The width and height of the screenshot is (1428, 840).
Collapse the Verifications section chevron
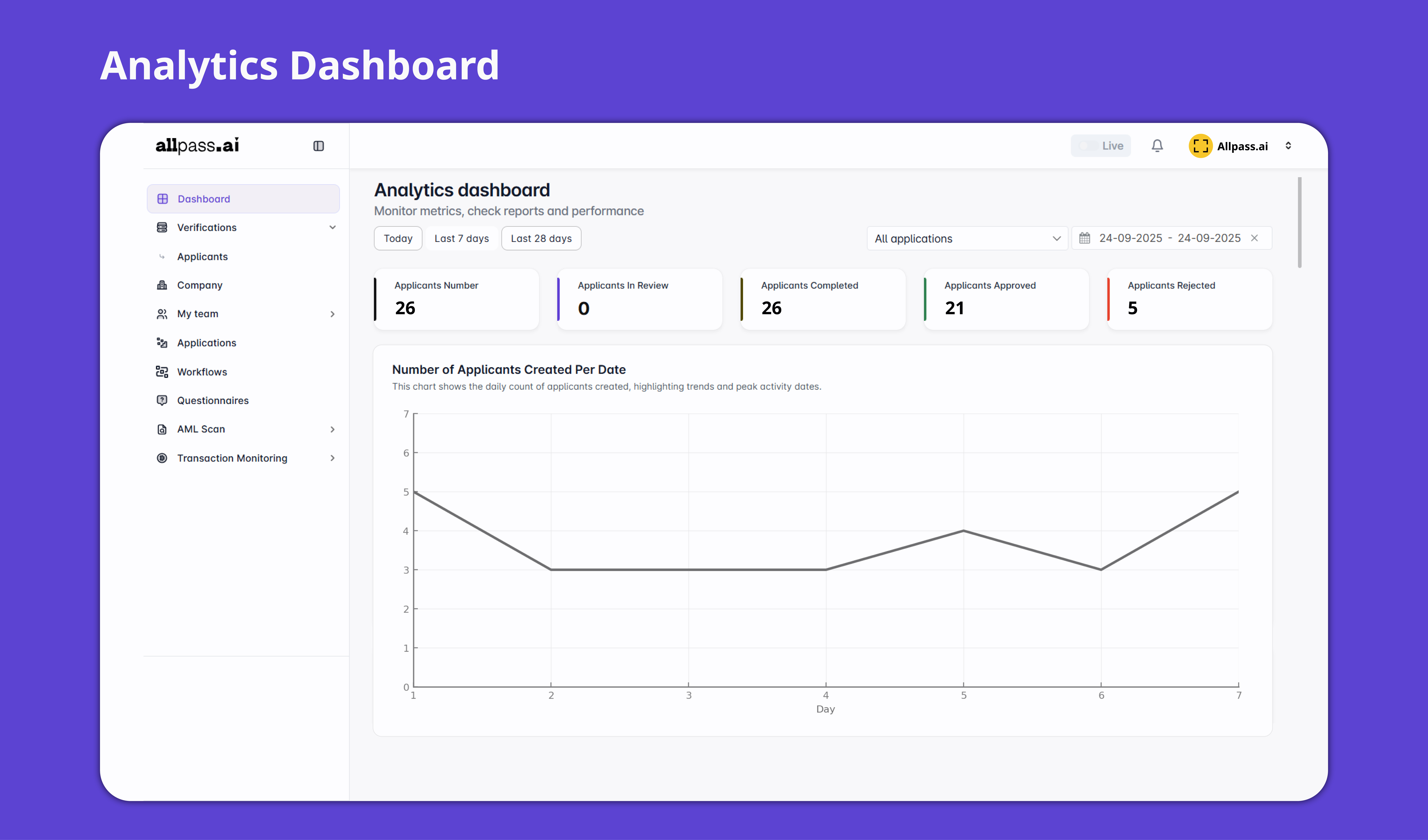pyautogui.click(x=333, y=227)
